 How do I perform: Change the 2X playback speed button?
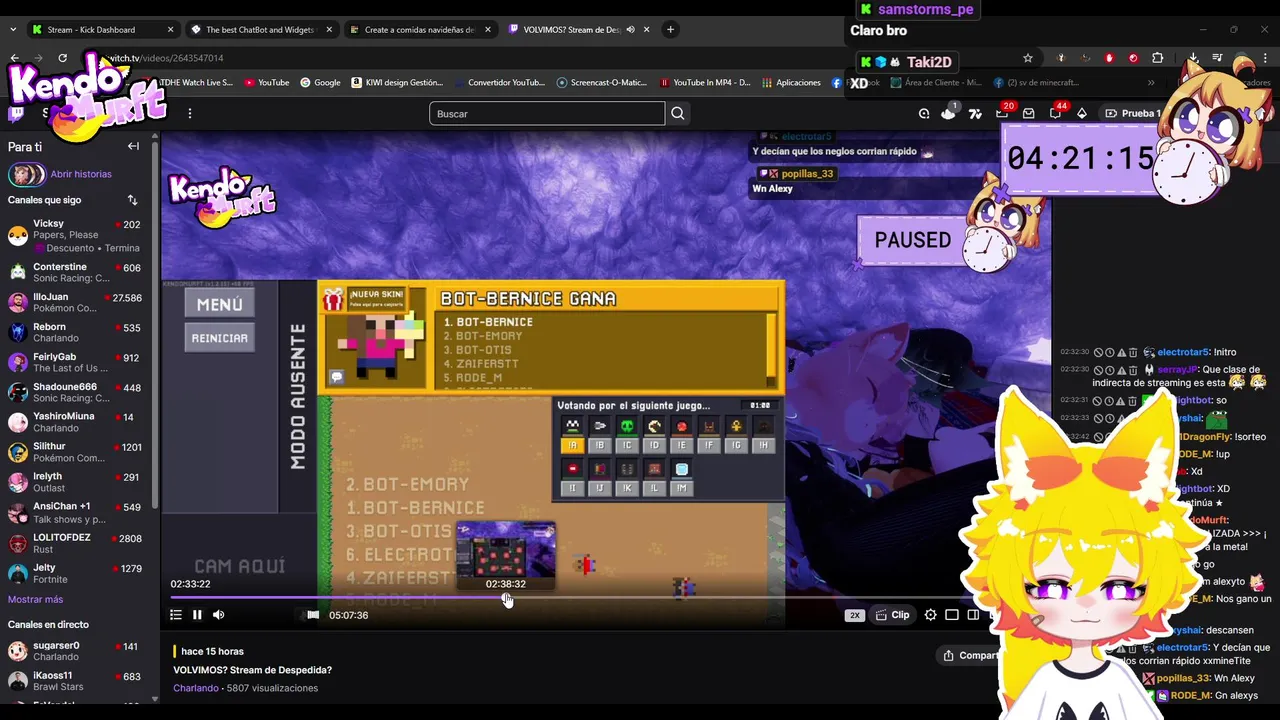(x=854, y=615)
